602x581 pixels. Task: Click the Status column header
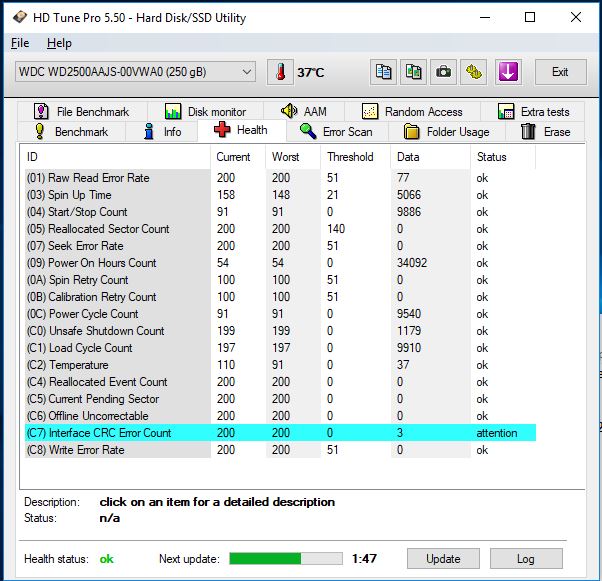click(x=503, y=157)
